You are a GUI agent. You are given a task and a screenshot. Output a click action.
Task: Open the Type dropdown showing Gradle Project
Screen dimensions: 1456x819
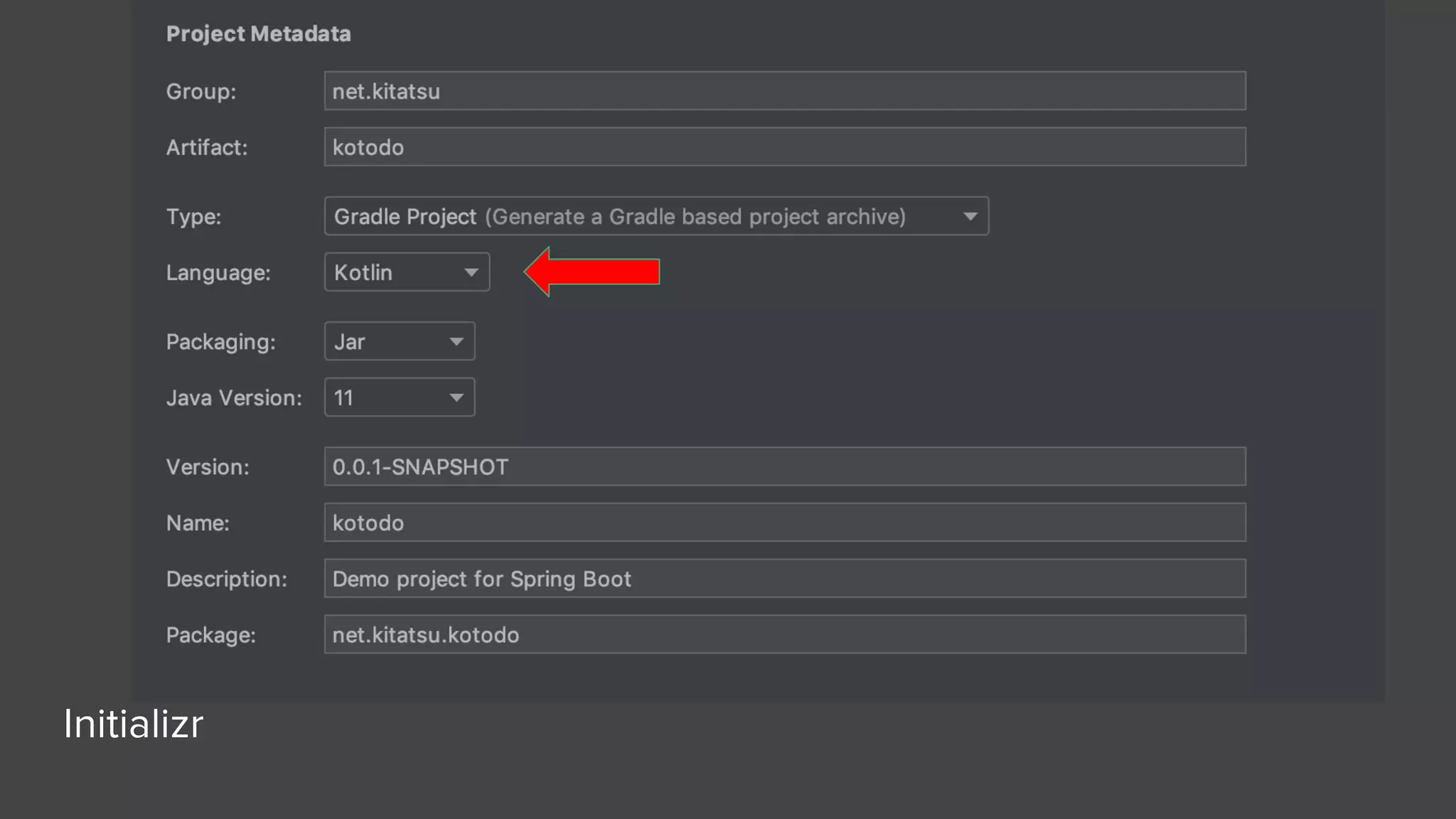pyautogui.click(x=656, y=216)
